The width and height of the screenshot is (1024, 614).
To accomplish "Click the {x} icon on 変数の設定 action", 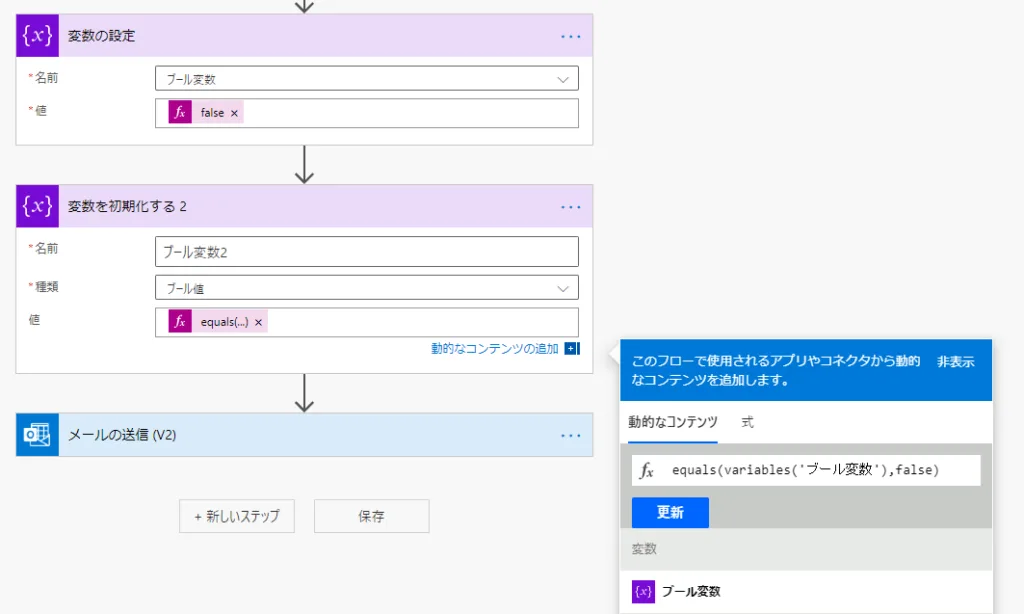I will [x=36, y=35].
